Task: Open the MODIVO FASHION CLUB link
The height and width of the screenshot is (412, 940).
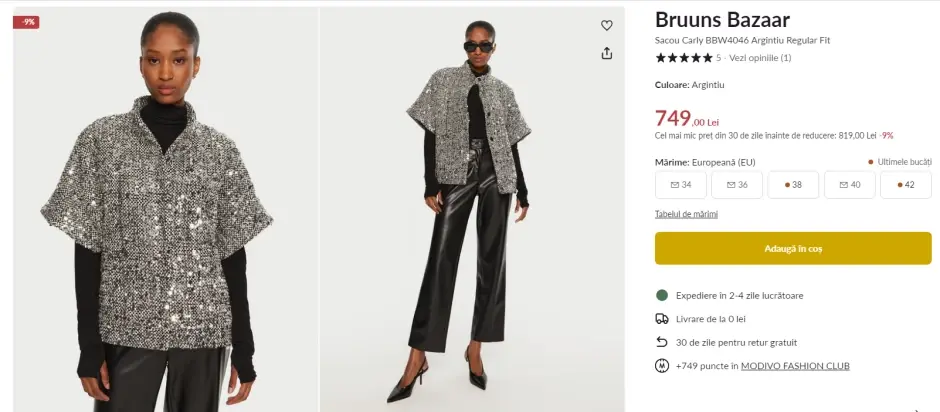Action: point(795,366)
